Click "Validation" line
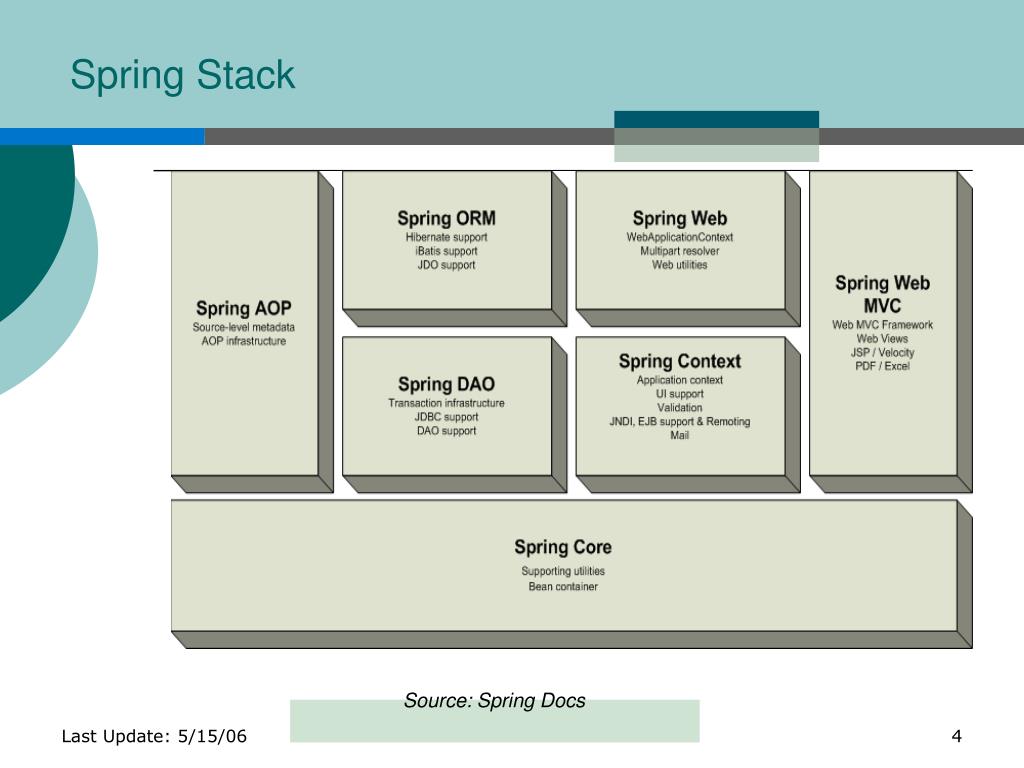 click(x=680, y=408)
